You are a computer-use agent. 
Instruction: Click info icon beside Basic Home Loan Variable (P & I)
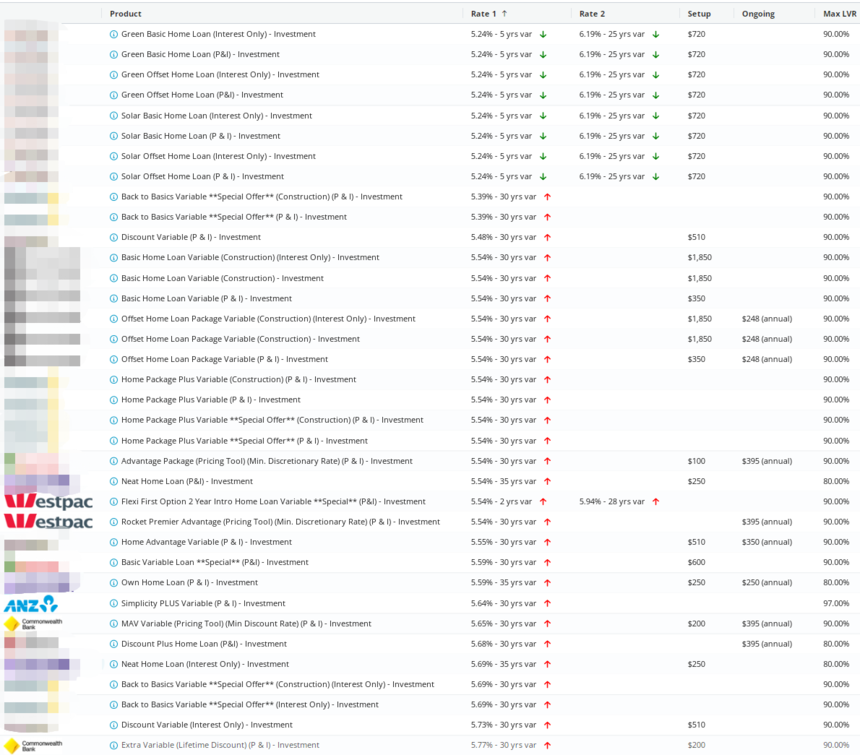click(x=114, y=299)
